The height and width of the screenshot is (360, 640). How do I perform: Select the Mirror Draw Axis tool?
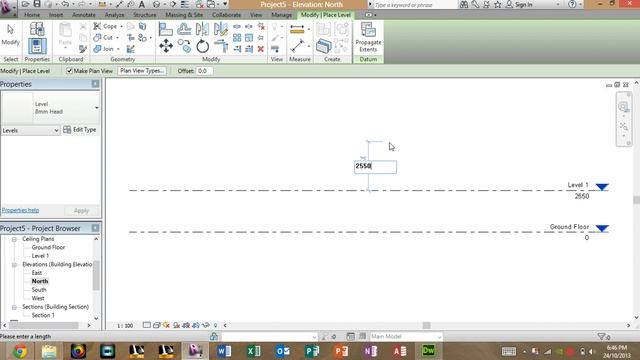pyautogui.click(x=221, y=29)
